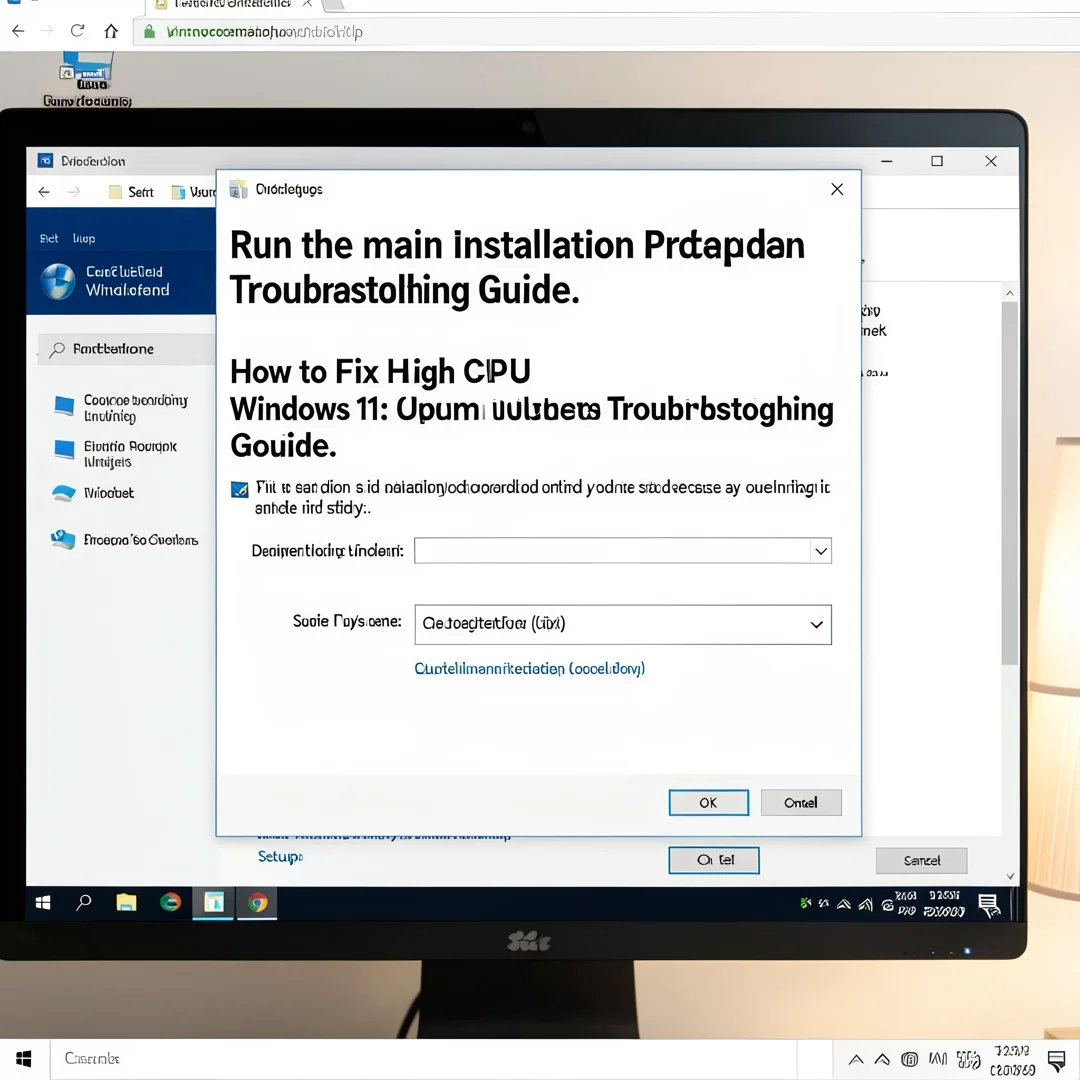Click the sidebar search field
The image size is (1080, 1080).
point(127,349)
